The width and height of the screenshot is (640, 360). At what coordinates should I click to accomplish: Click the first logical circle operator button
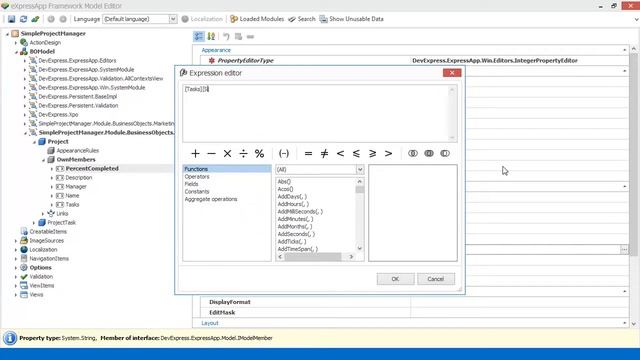(413, 153)
